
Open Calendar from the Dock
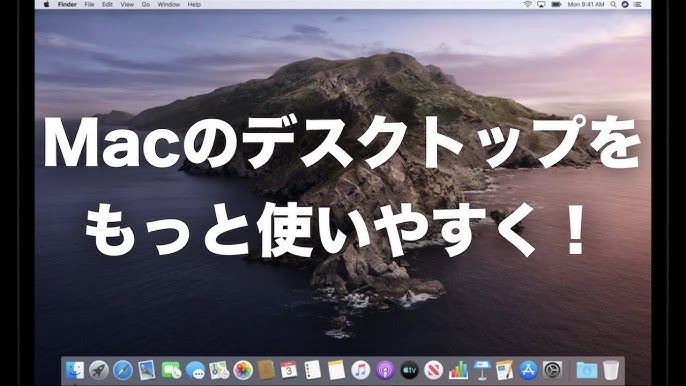point(289,371)
